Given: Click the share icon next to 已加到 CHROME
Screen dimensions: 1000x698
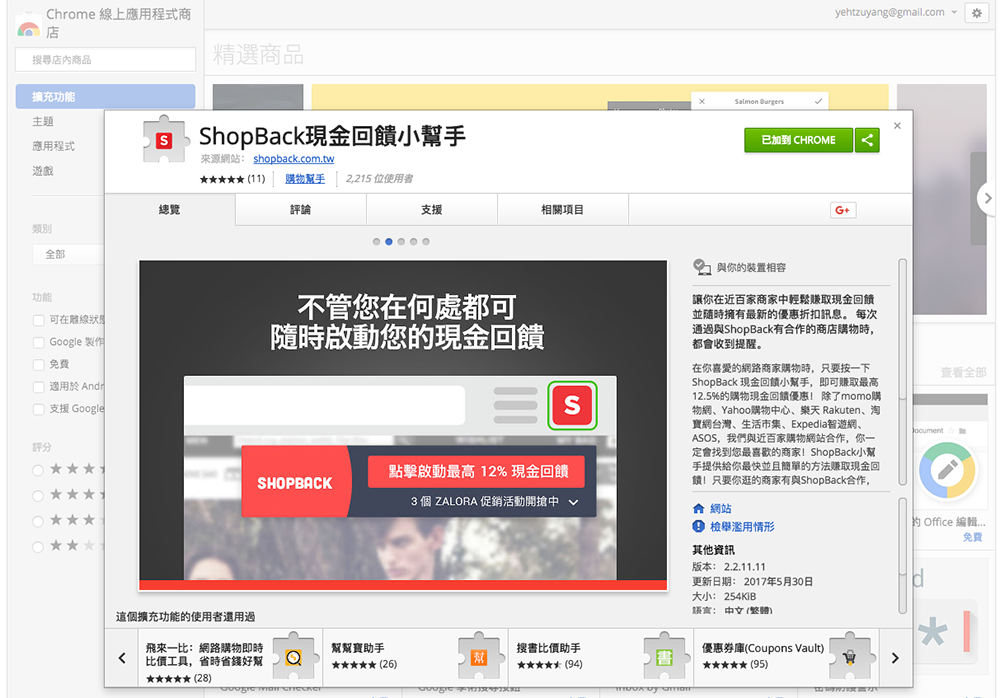Looking at the screenshot, I should 867,141.
